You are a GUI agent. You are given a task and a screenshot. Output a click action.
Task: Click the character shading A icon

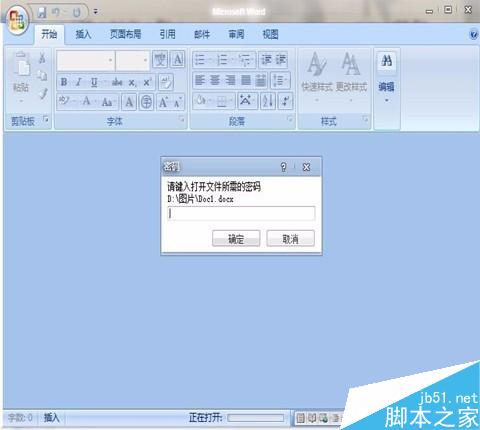pos(129,102)
